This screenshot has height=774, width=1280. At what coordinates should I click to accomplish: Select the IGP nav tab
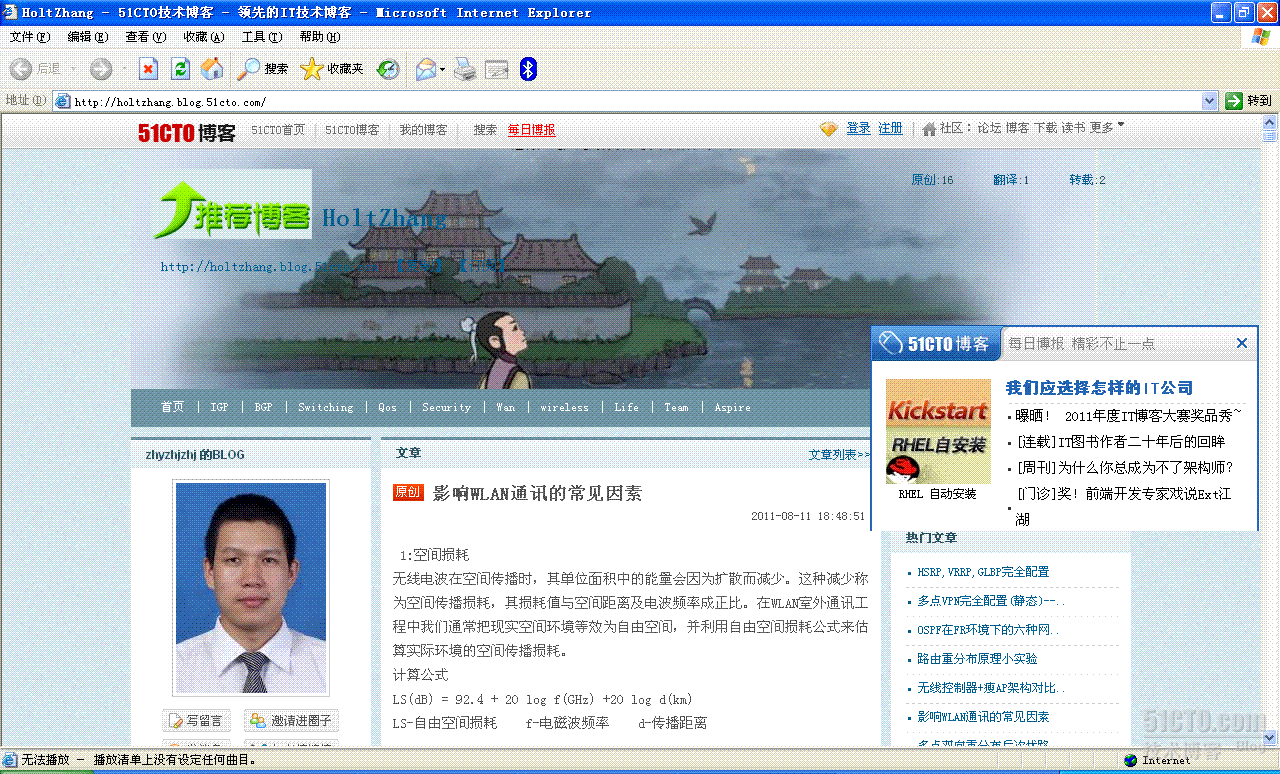[219, 407]
